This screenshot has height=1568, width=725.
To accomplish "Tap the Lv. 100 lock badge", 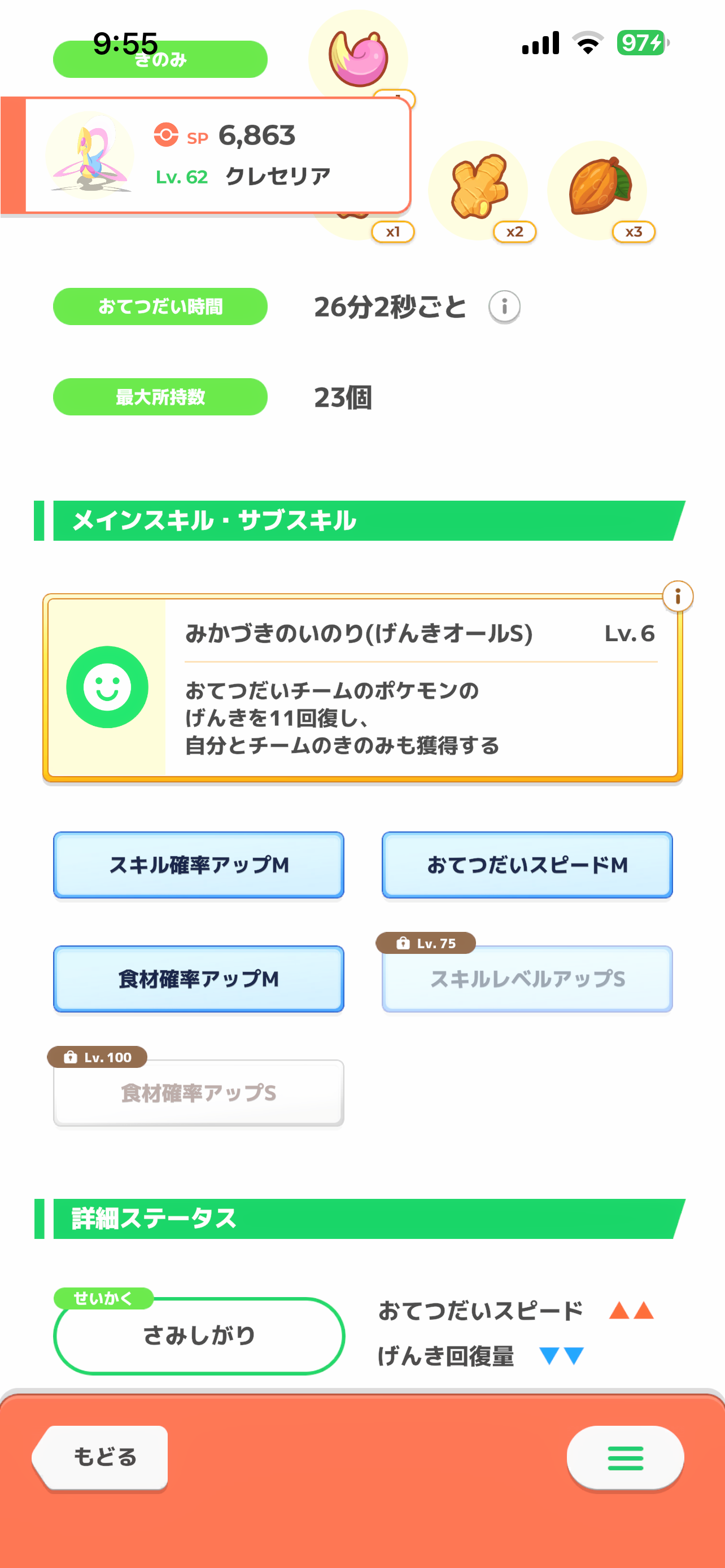I will click(x=97, y=1057).
